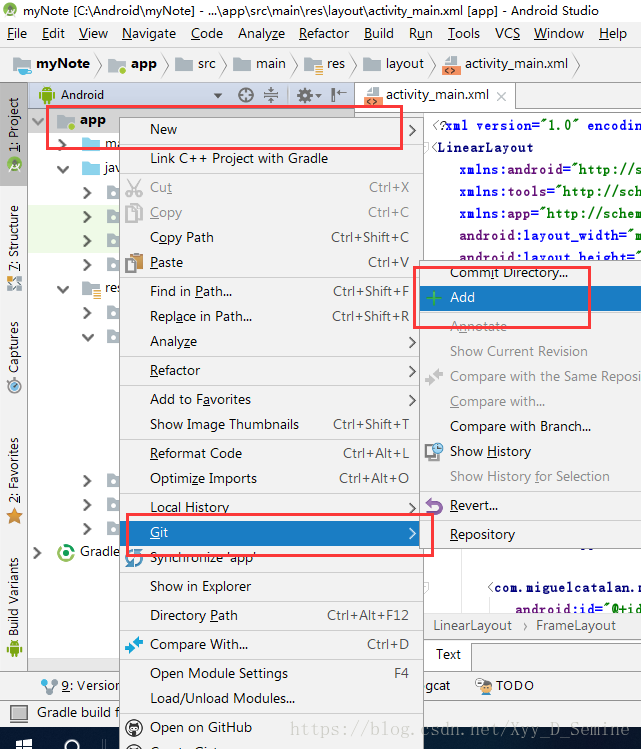Expand the New submenu
Screen dimensions: 641x749
click(x=271, y=129)
